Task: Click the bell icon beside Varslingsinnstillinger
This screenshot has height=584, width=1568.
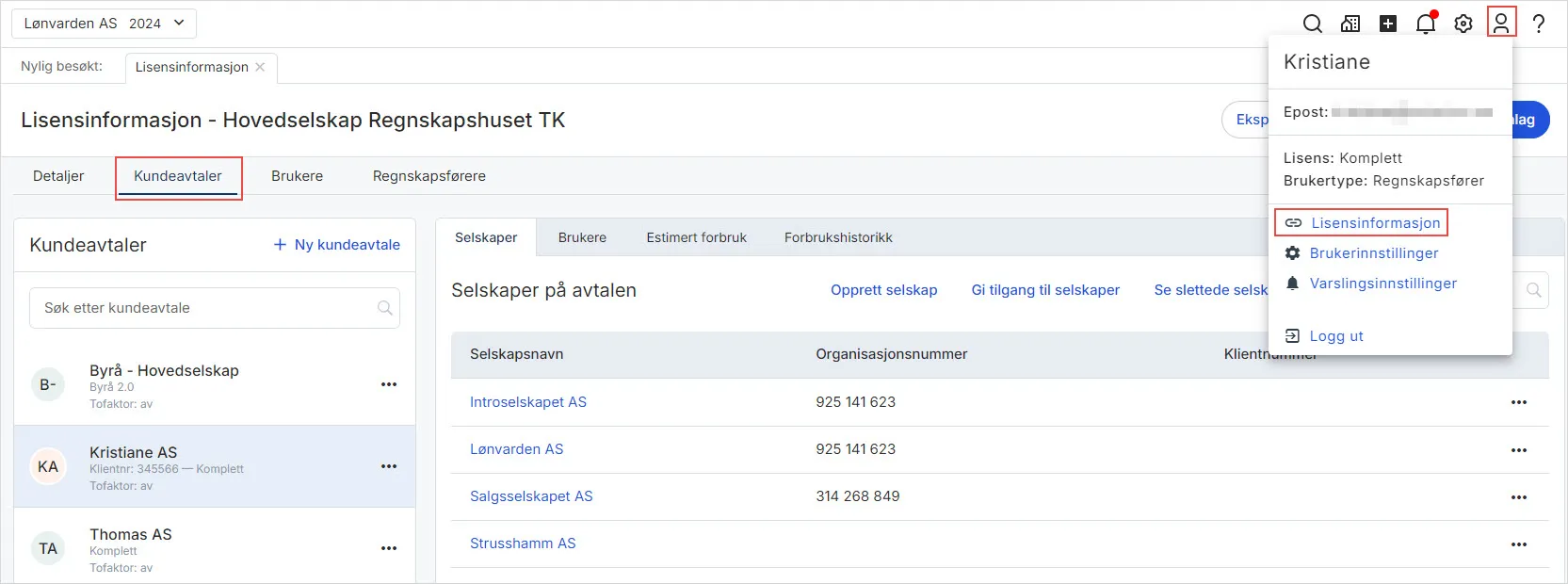Action: tap(1293, 284)
